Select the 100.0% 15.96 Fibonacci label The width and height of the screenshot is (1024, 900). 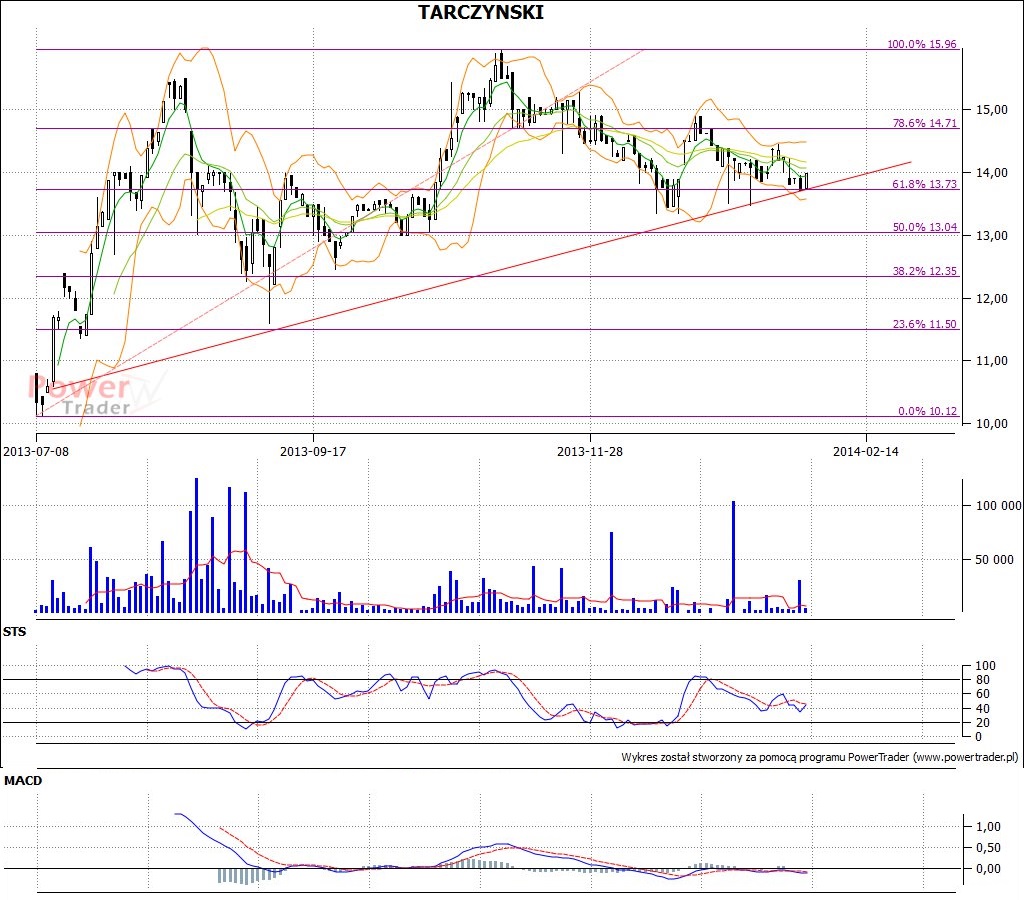pos(921,44)
